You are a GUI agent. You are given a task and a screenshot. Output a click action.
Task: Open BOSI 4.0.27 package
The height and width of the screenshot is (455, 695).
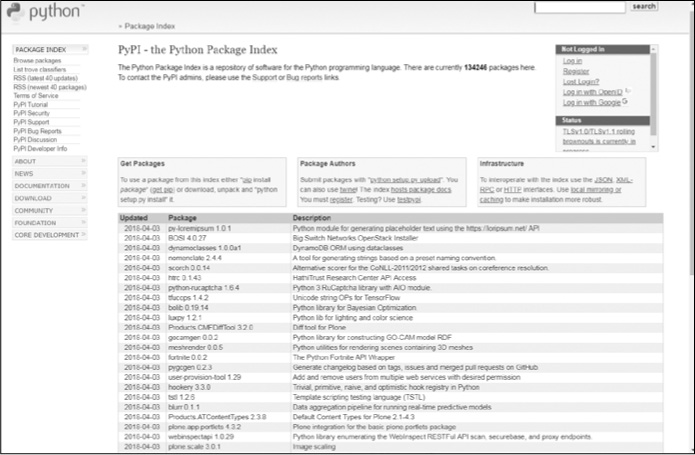click(187, 238)
